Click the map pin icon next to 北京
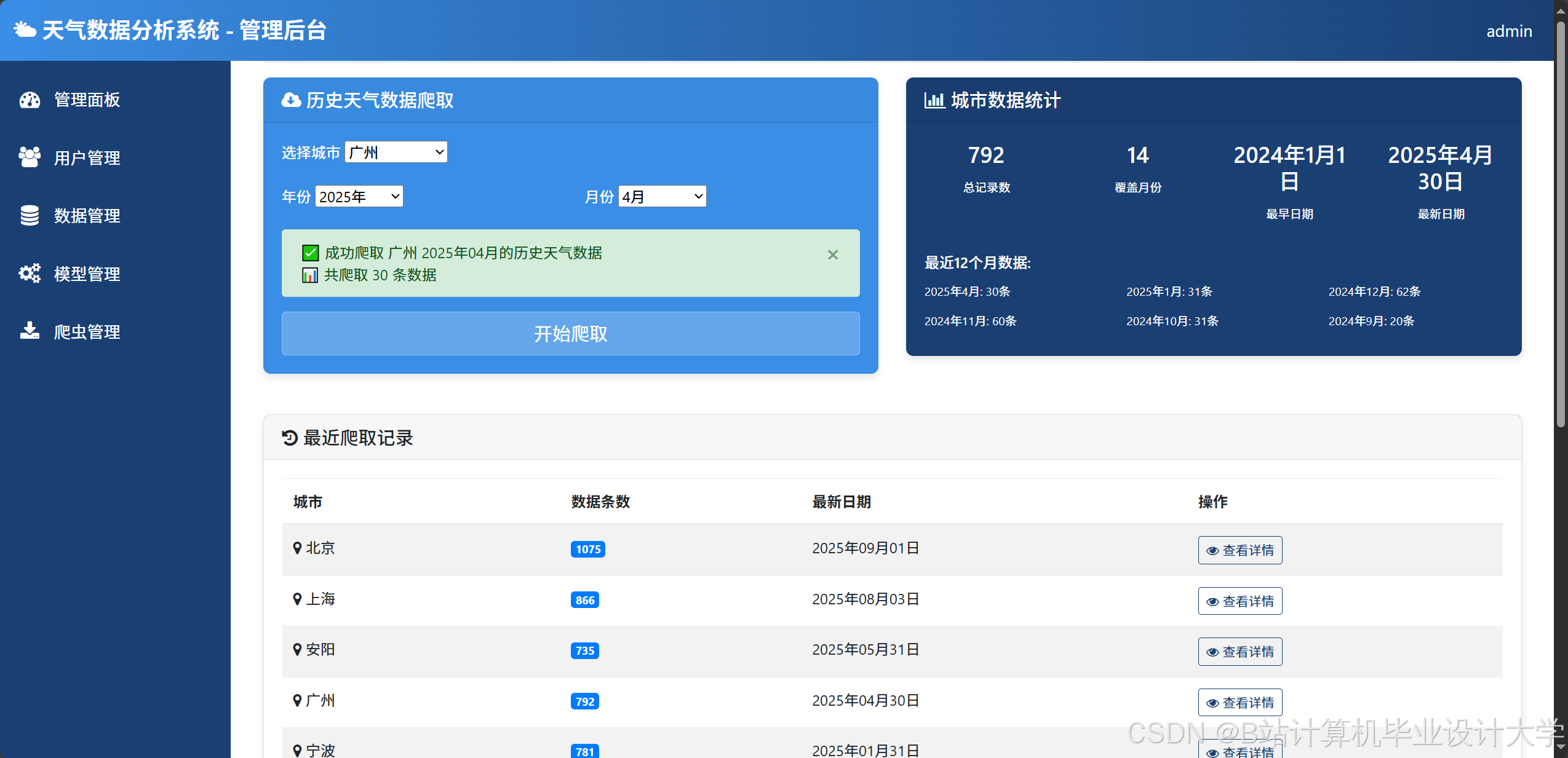The height and width of the screenshot is (758, 1568). coord(297,548)
